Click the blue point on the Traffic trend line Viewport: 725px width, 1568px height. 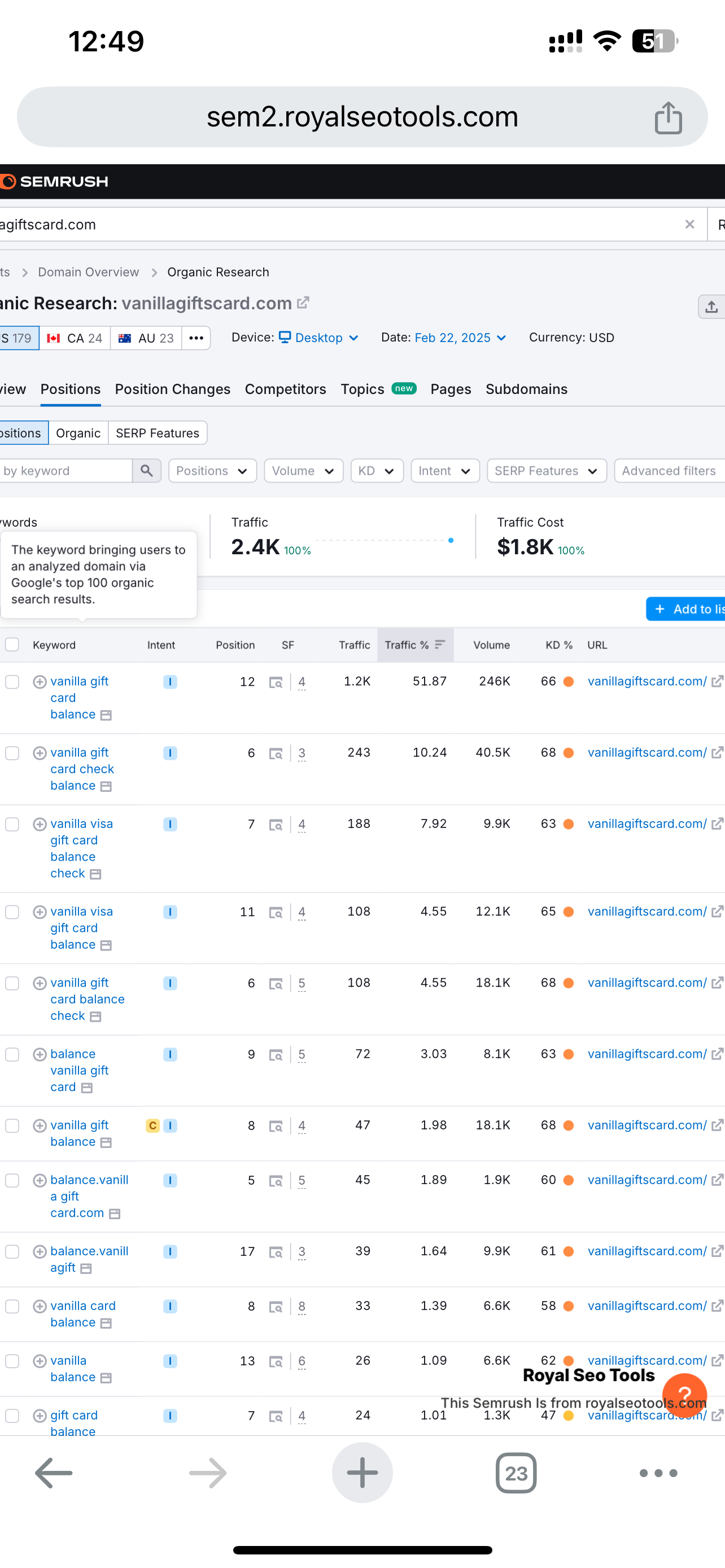451,541
